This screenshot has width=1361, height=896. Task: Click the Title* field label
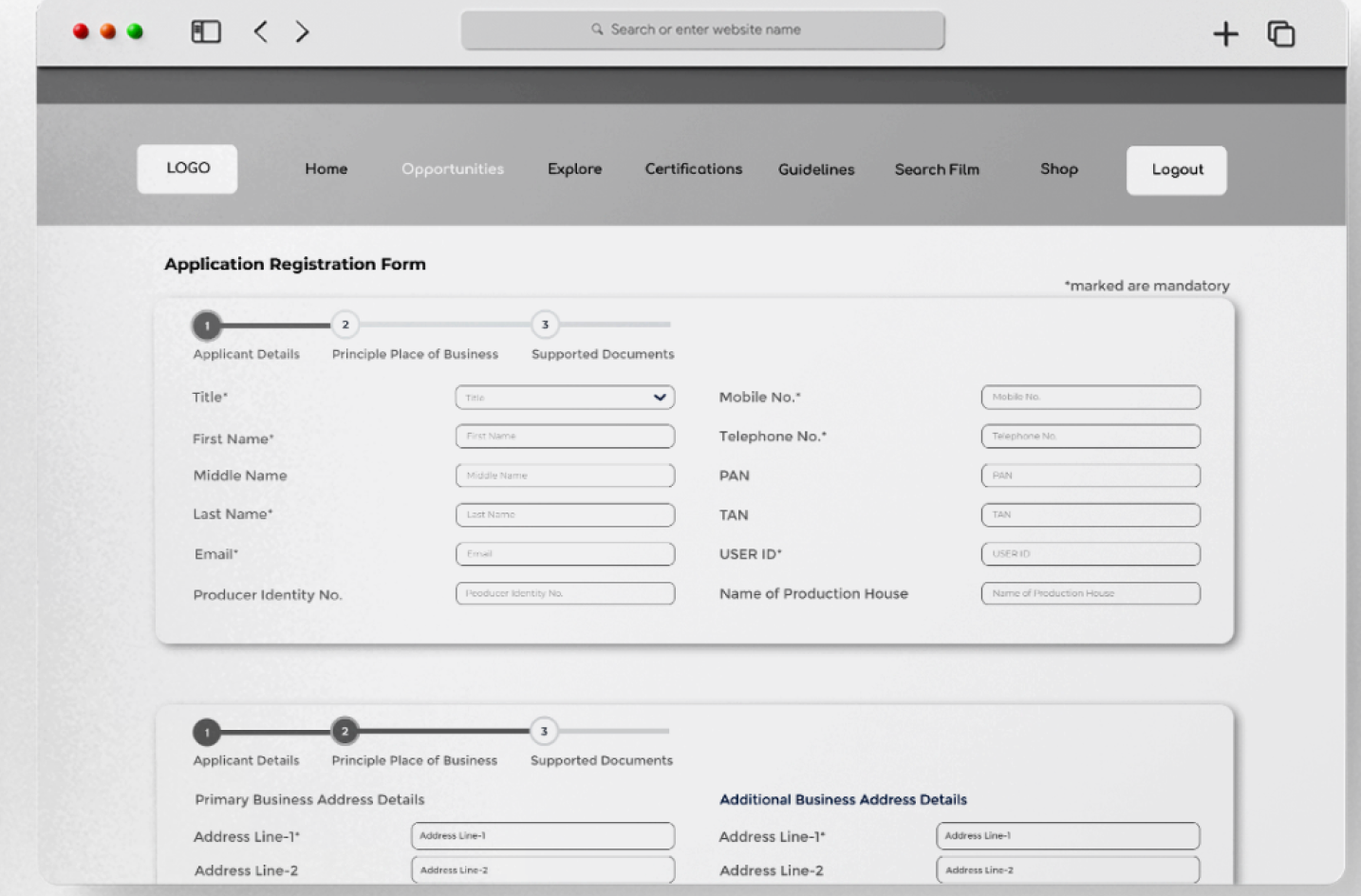click(210, 397)
